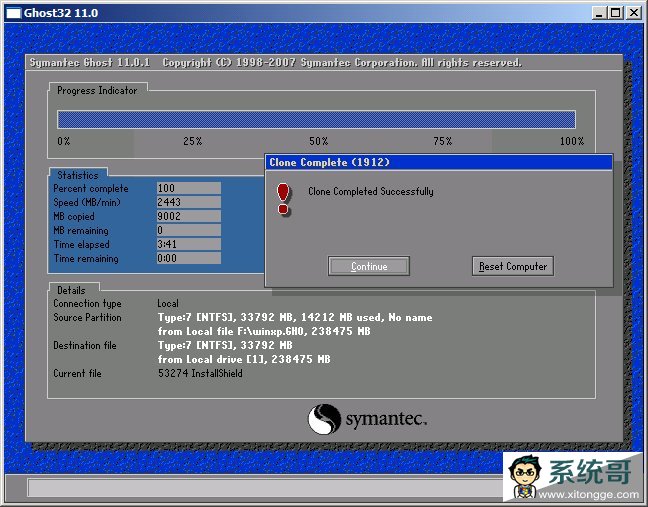Click the Reset Computer button
The image size is (648, 507).
tap(512, 266)
